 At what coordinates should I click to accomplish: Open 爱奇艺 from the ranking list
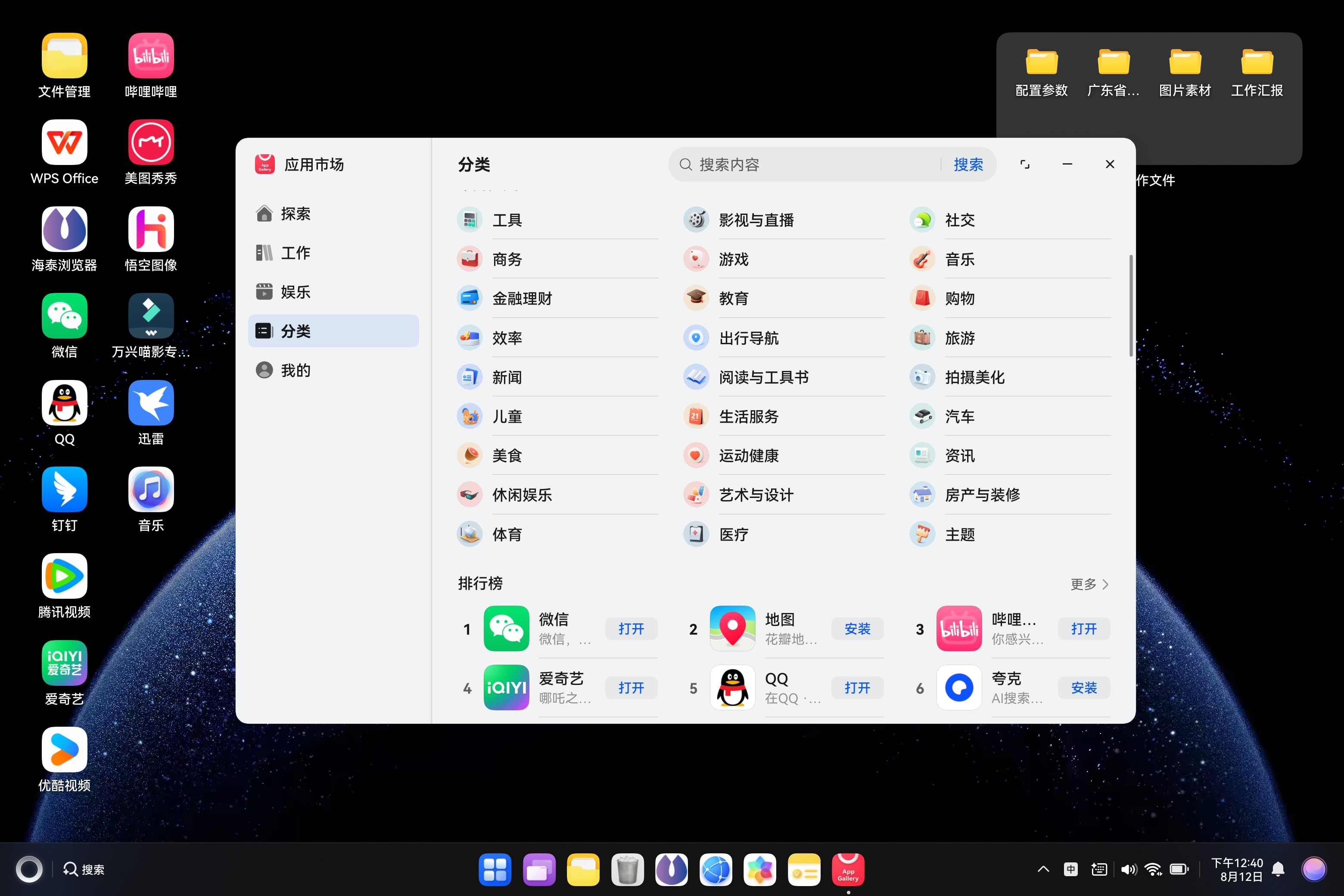coord(631,688)
